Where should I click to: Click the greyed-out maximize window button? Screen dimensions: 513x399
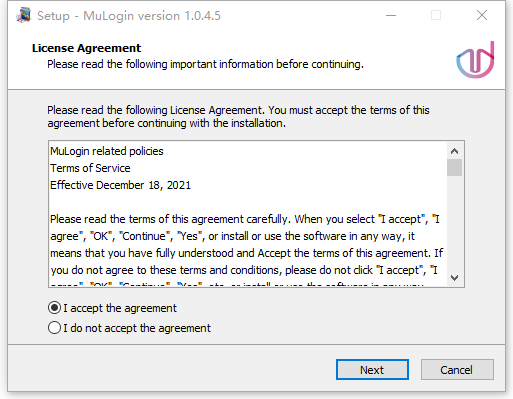tap(436, 15)
